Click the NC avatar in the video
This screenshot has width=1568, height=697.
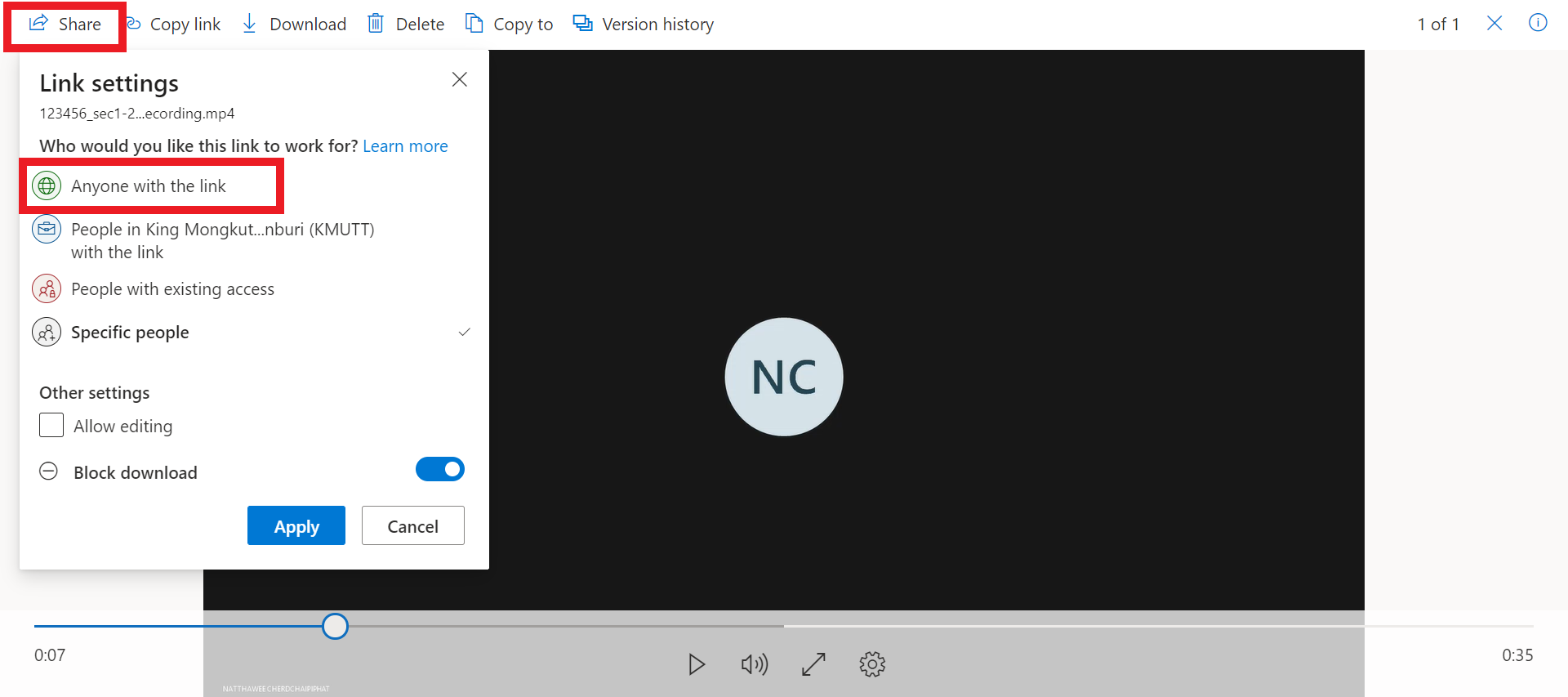pyautogui.click(x=784, y=377)
